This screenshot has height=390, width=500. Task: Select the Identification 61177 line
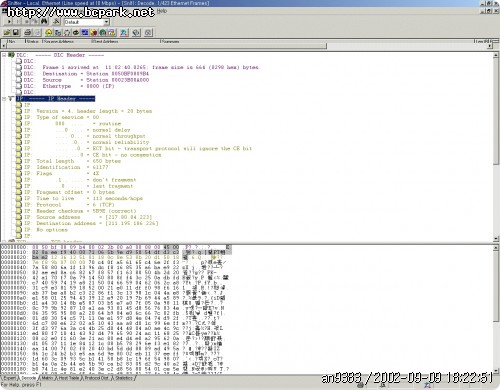[66, 167]
